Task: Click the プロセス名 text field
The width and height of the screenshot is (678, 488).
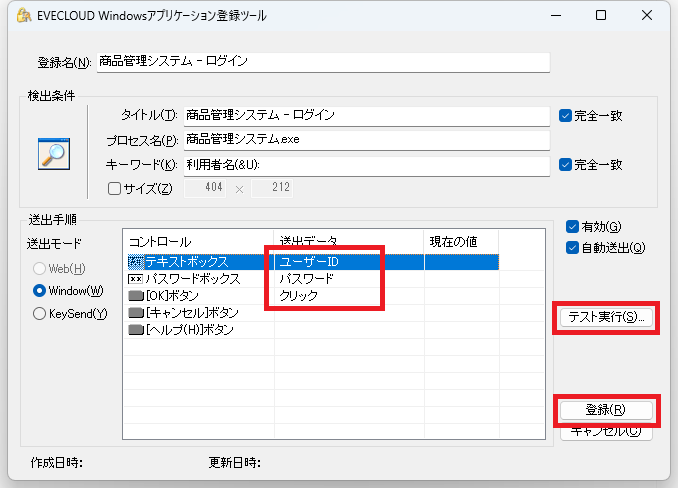Action: 365,140
